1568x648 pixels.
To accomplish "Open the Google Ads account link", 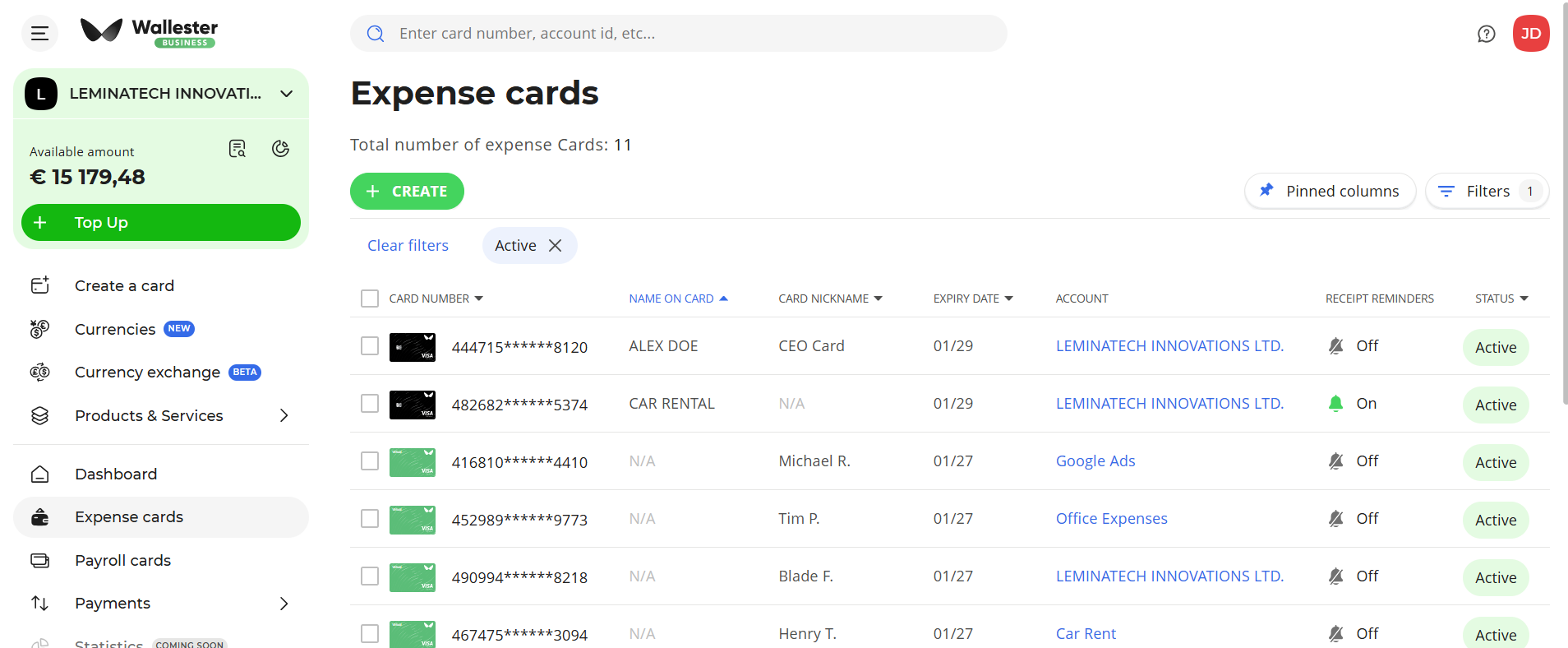I will 1095,461.
